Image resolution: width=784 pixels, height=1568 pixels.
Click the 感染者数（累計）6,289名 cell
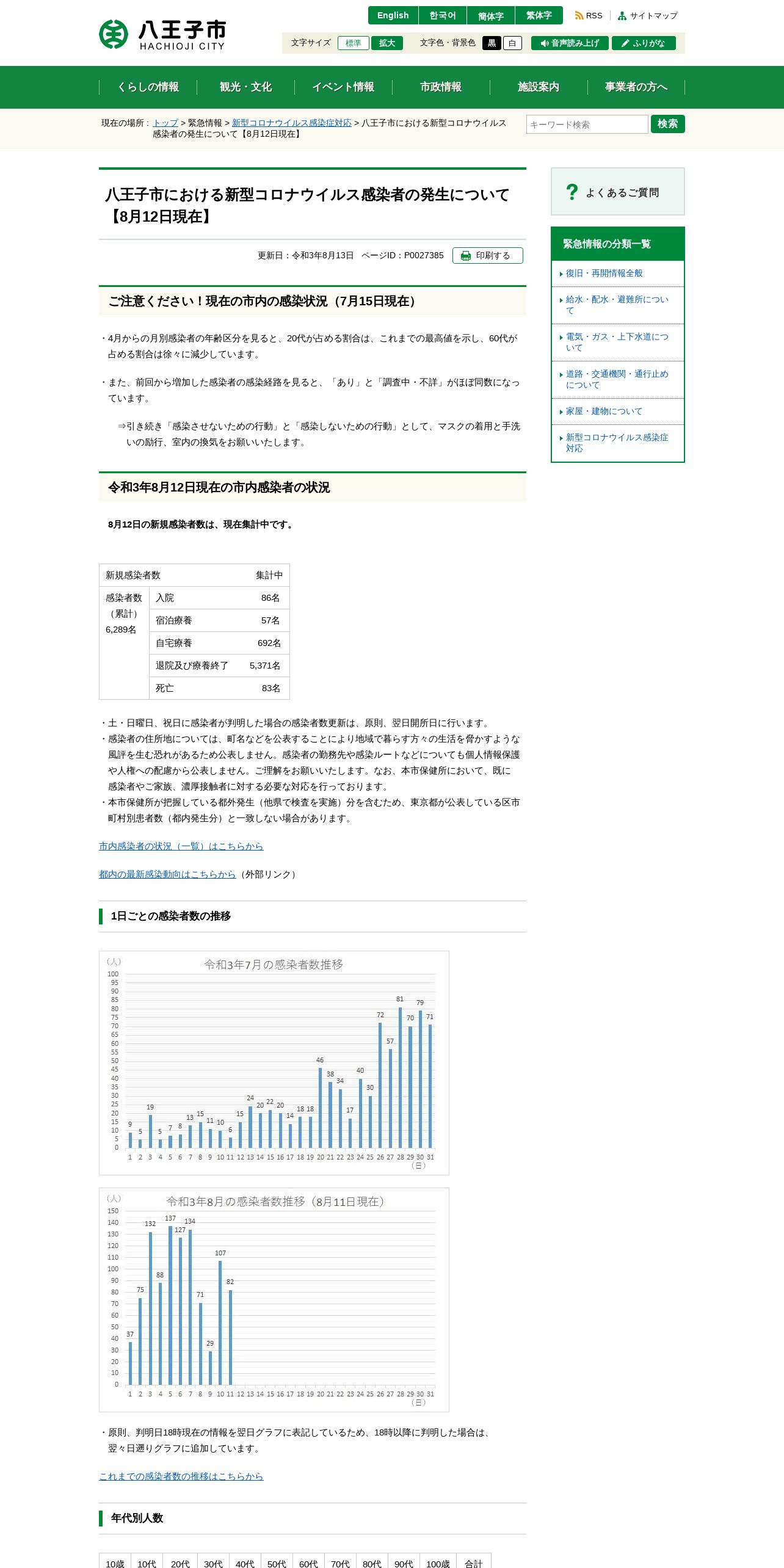125,643
